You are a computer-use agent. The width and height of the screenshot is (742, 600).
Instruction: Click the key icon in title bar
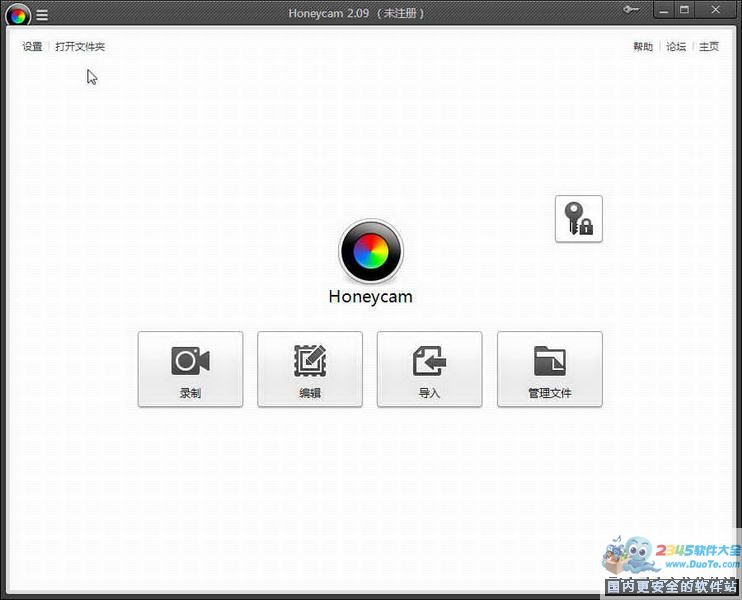point(631,9)
